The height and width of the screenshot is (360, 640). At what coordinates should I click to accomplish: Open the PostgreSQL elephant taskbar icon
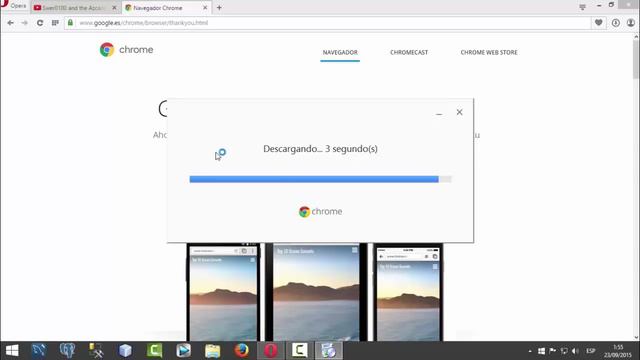coord(67,351)
